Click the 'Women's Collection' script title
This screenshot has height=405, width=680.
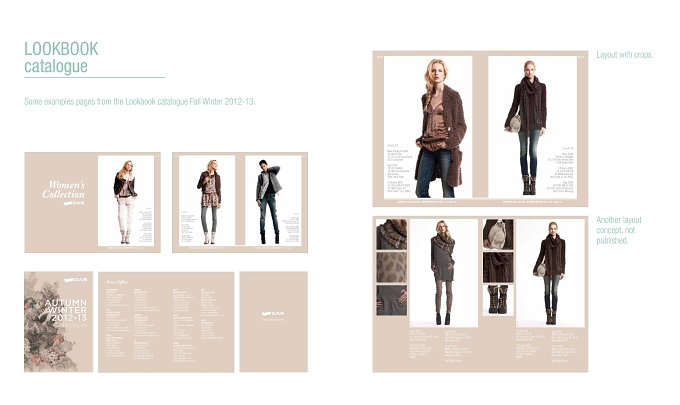coord(63,189)
